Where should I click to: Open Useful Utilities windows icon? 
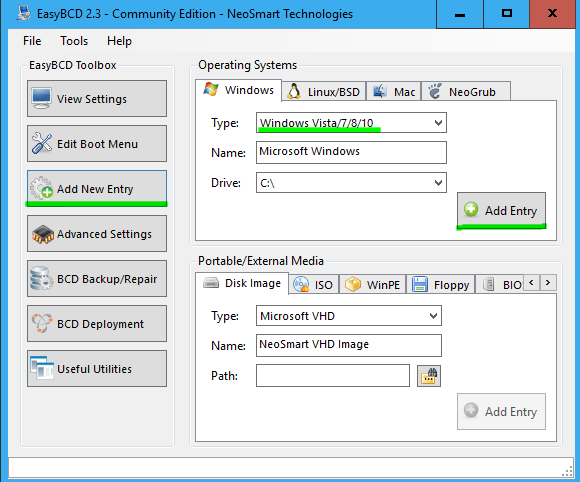(x=42, y=368)
